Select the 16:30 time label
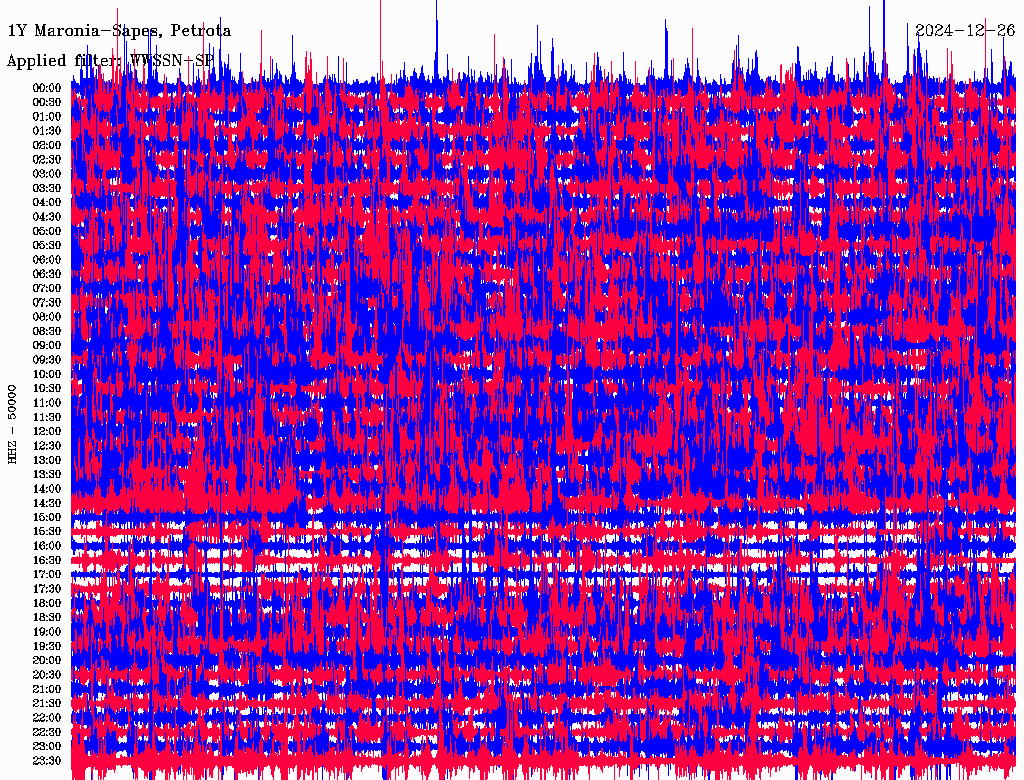1024x780 pixels. pos(47,561)
